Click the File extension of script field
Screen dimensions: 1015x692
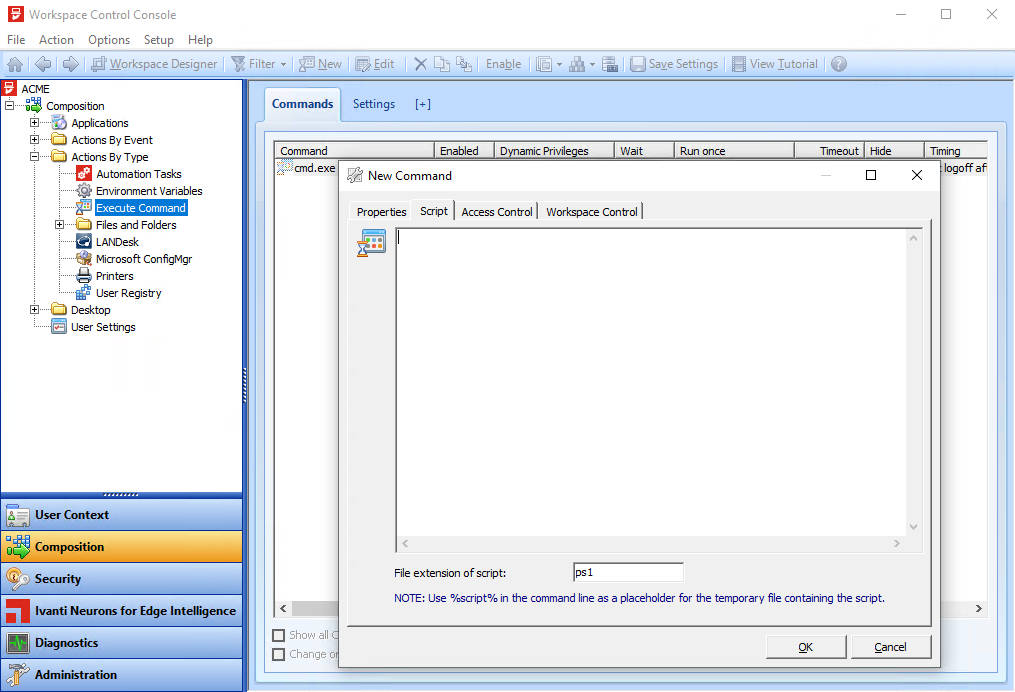tap(628, 572)
